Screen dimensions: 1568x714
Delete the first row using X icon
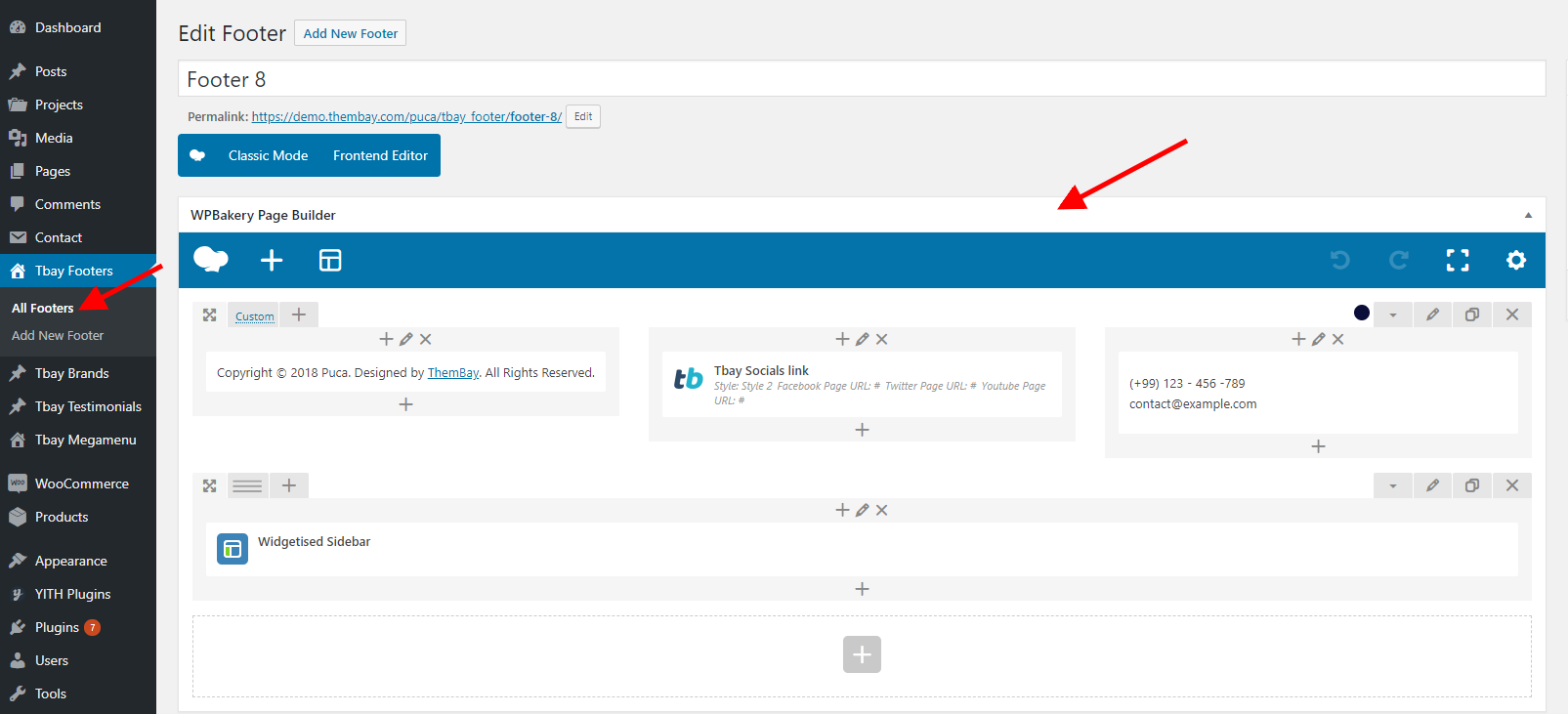point(1511,315)
